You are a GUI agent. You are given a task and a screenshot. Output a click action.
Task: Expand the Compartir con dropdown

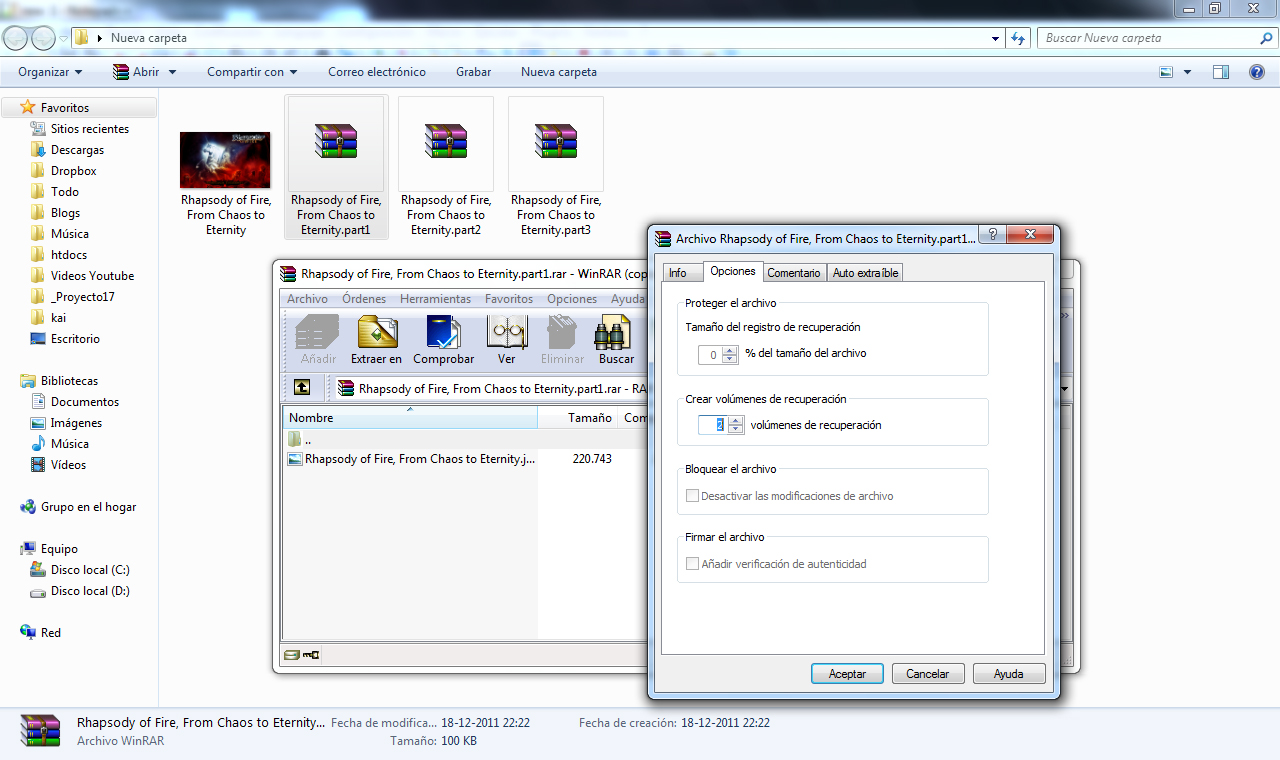click(x=252, y=72)
